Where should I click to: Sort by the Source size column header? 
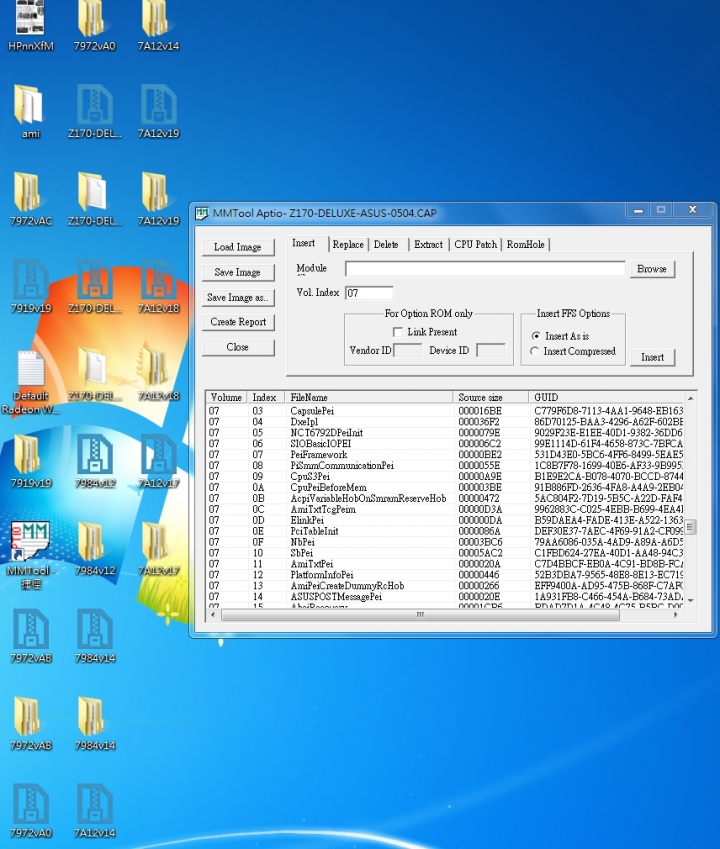(491, 397)
